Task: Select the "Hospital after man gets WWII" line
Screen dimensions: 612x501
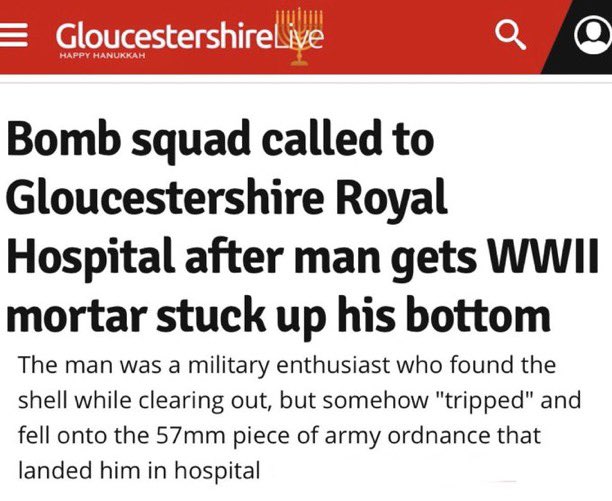Action: pyautogui.click(x=302, y=257)
